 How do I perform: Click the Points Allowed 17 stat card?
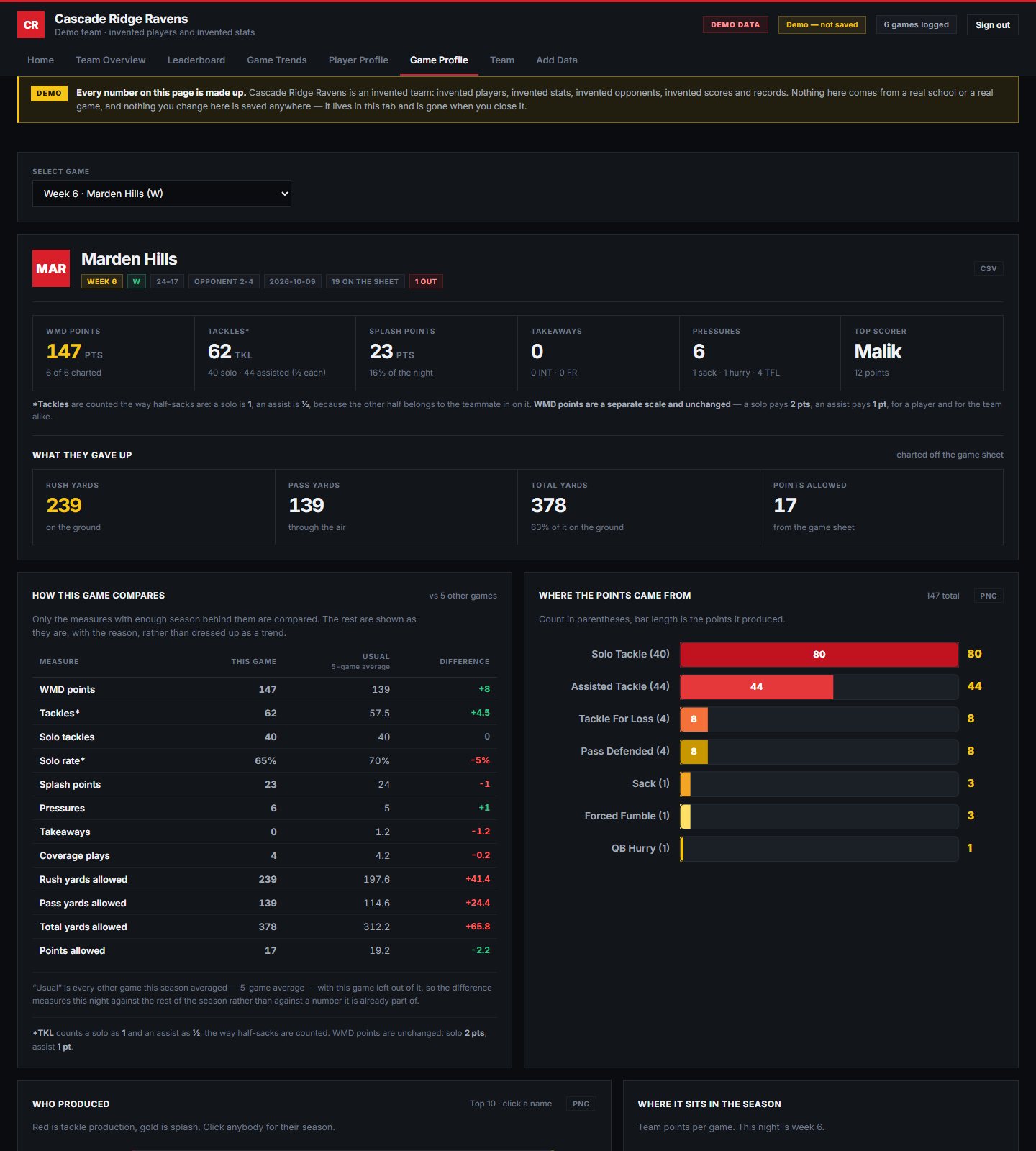tap(881, 507)
